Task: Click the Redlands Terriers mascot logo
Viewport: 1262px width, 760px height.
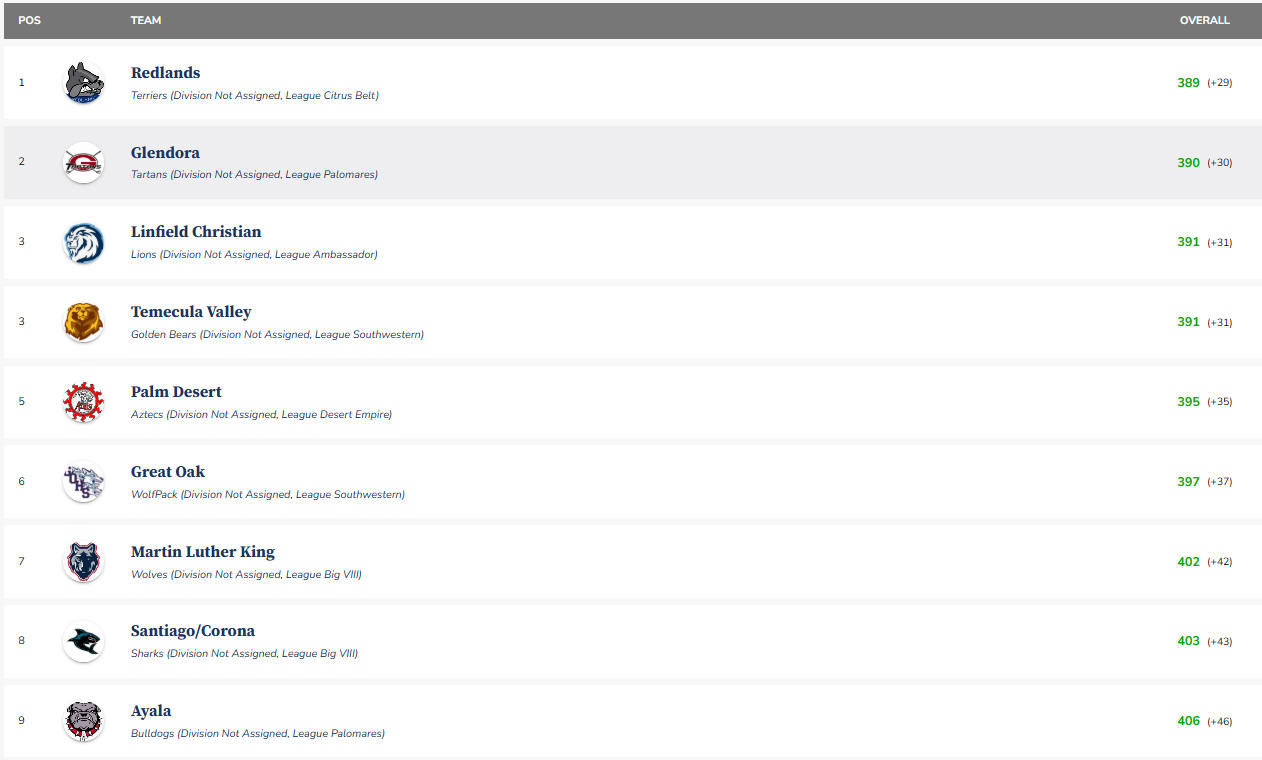Action: (x=84, y=83)
